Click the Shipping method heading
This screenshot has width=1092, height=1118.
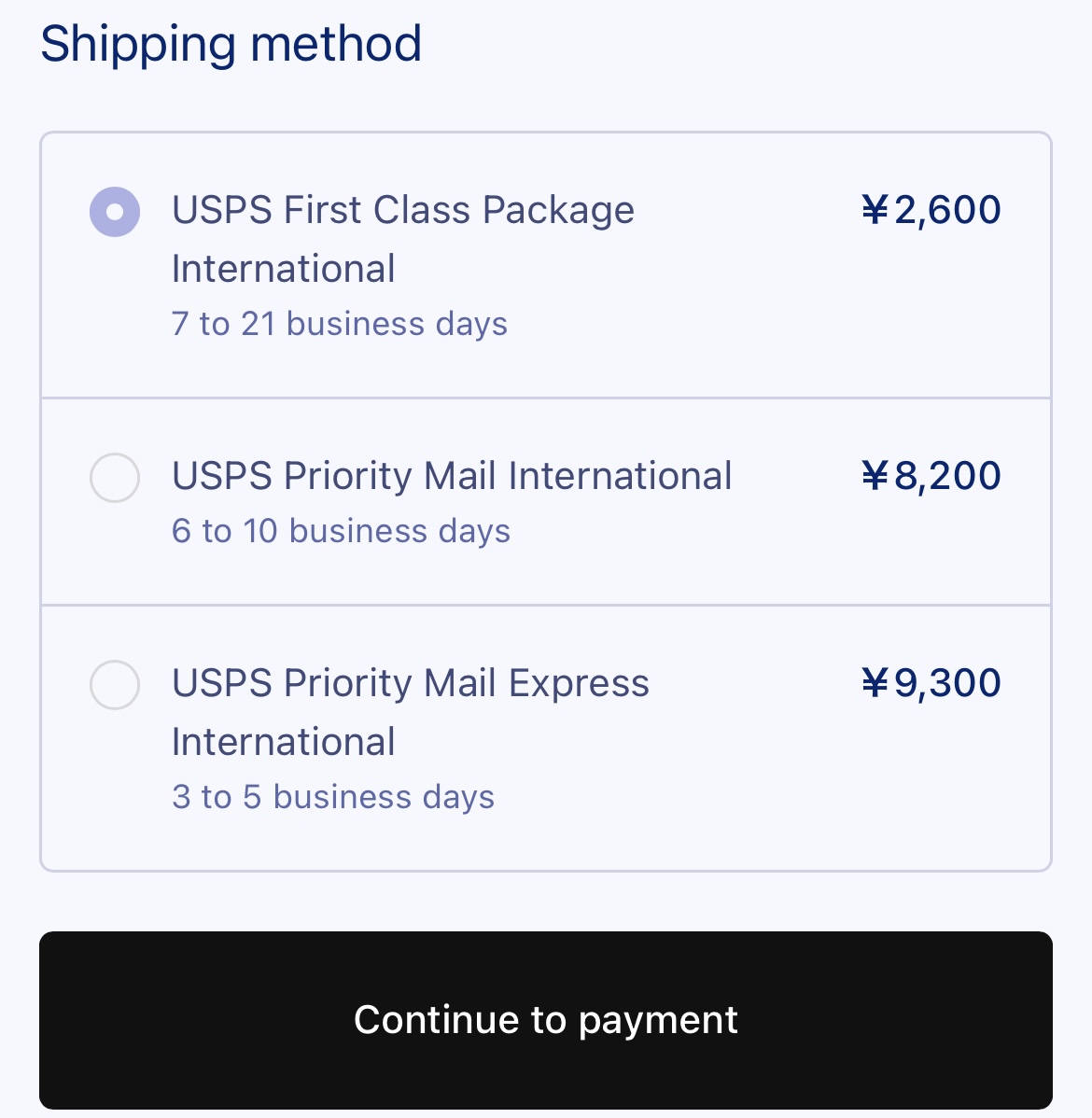[x=231, y=44]
